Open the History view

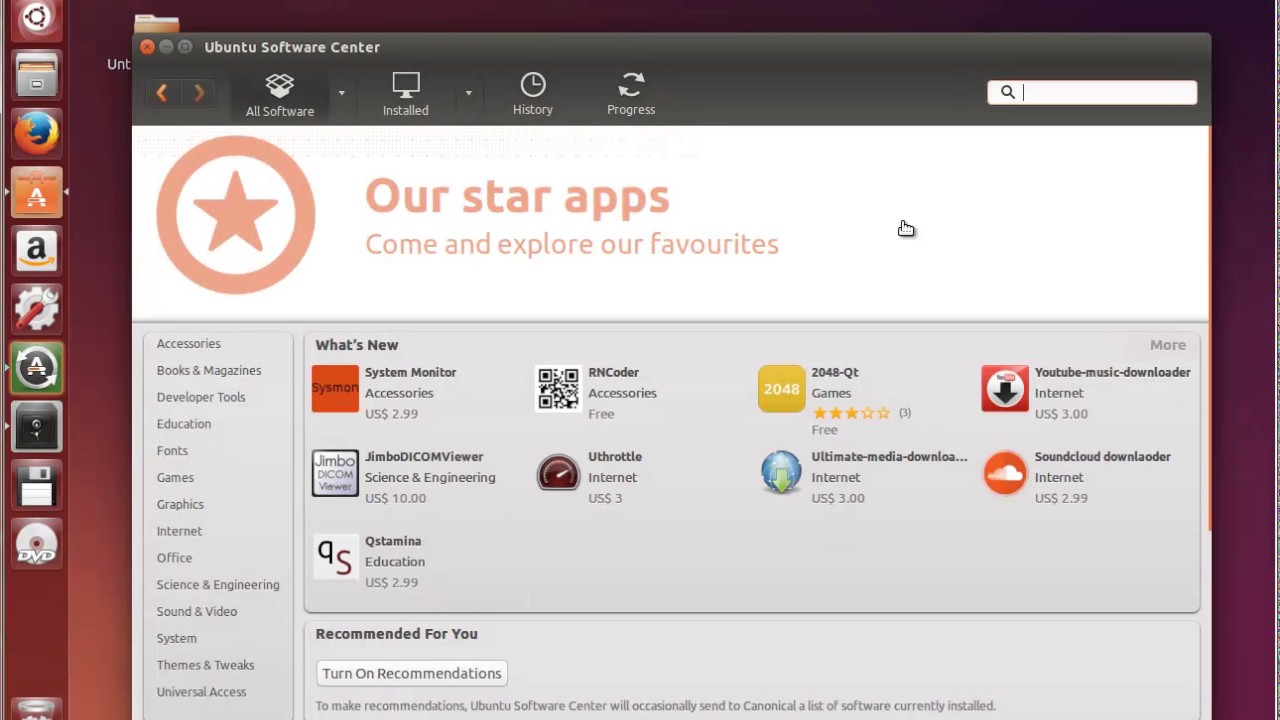click(533, 94)
